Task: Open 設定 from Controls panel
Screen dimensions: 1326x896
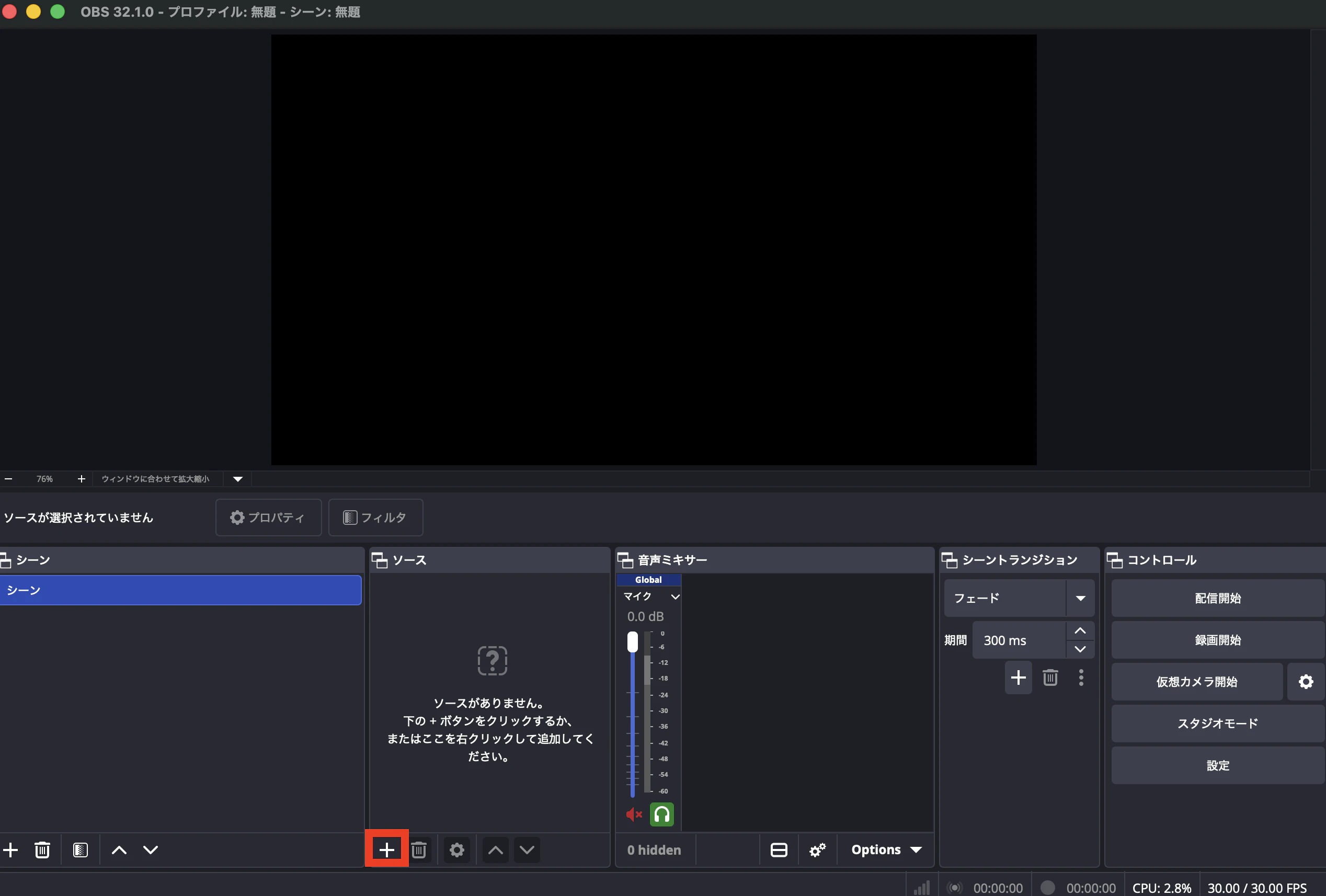Action: [x=1218, y=765]
